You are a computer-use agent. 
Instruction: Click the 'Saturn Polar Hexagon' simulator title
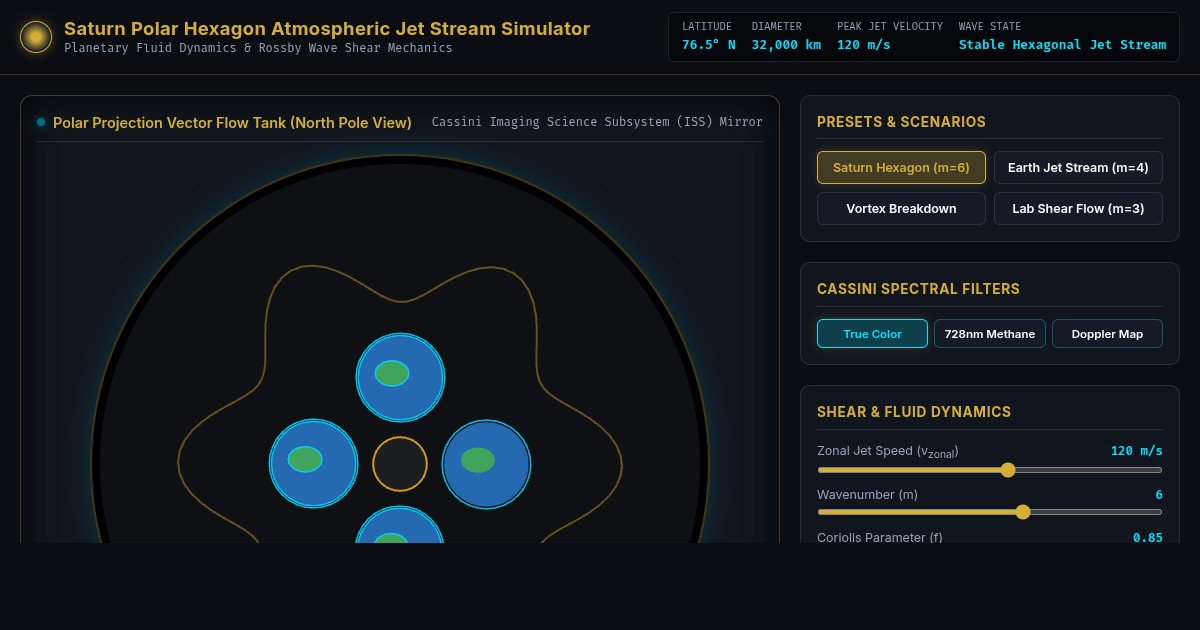[327, 29]
